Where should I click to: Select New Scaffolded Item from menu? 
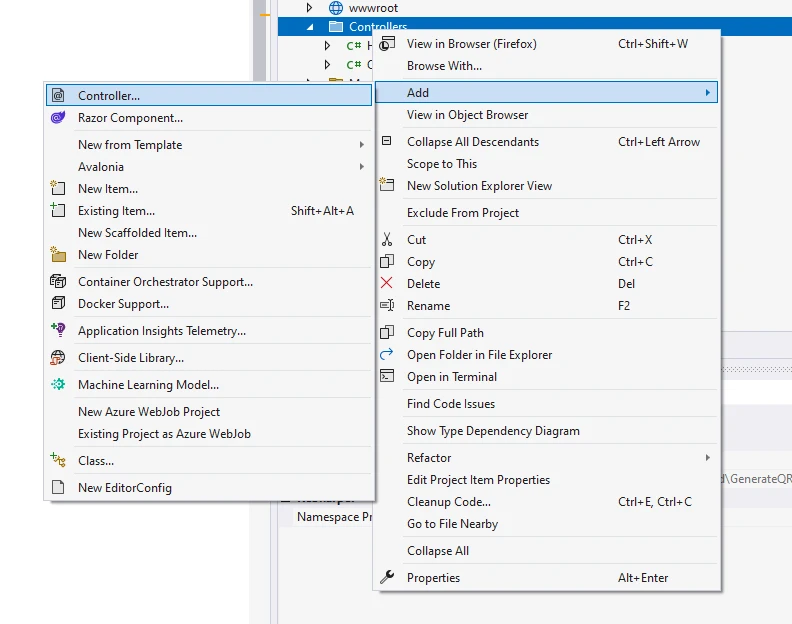[x=137, y=233]
